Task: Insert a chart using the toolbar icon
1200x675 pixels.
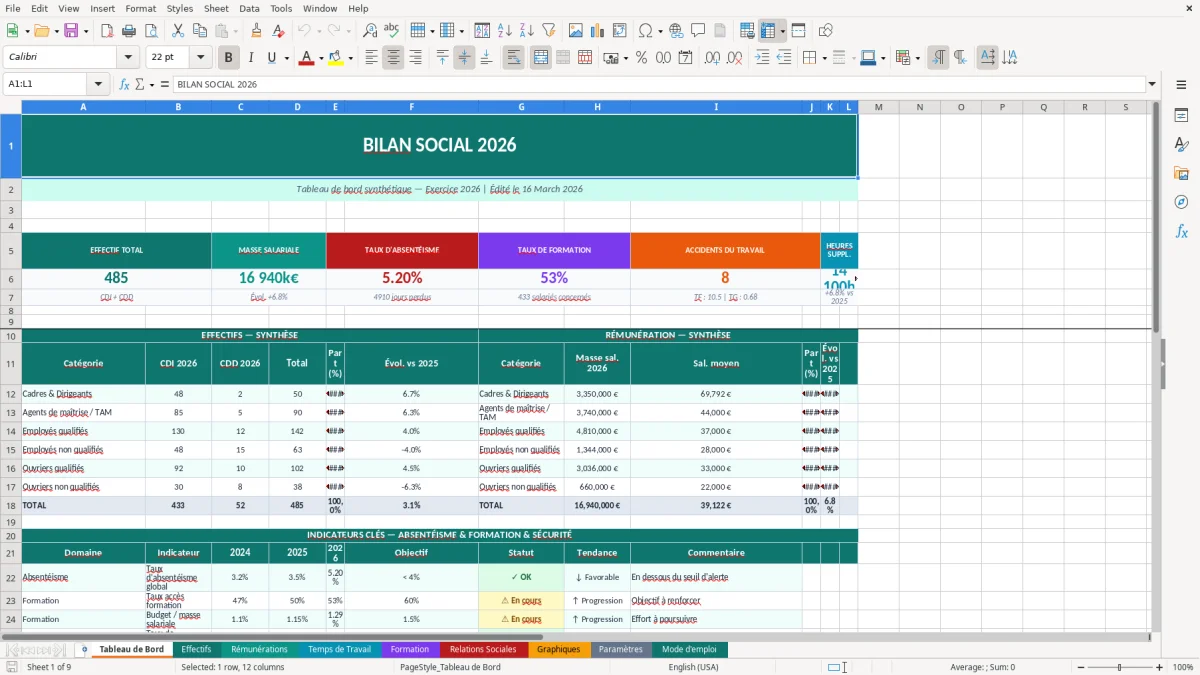Action: point(598,31)
